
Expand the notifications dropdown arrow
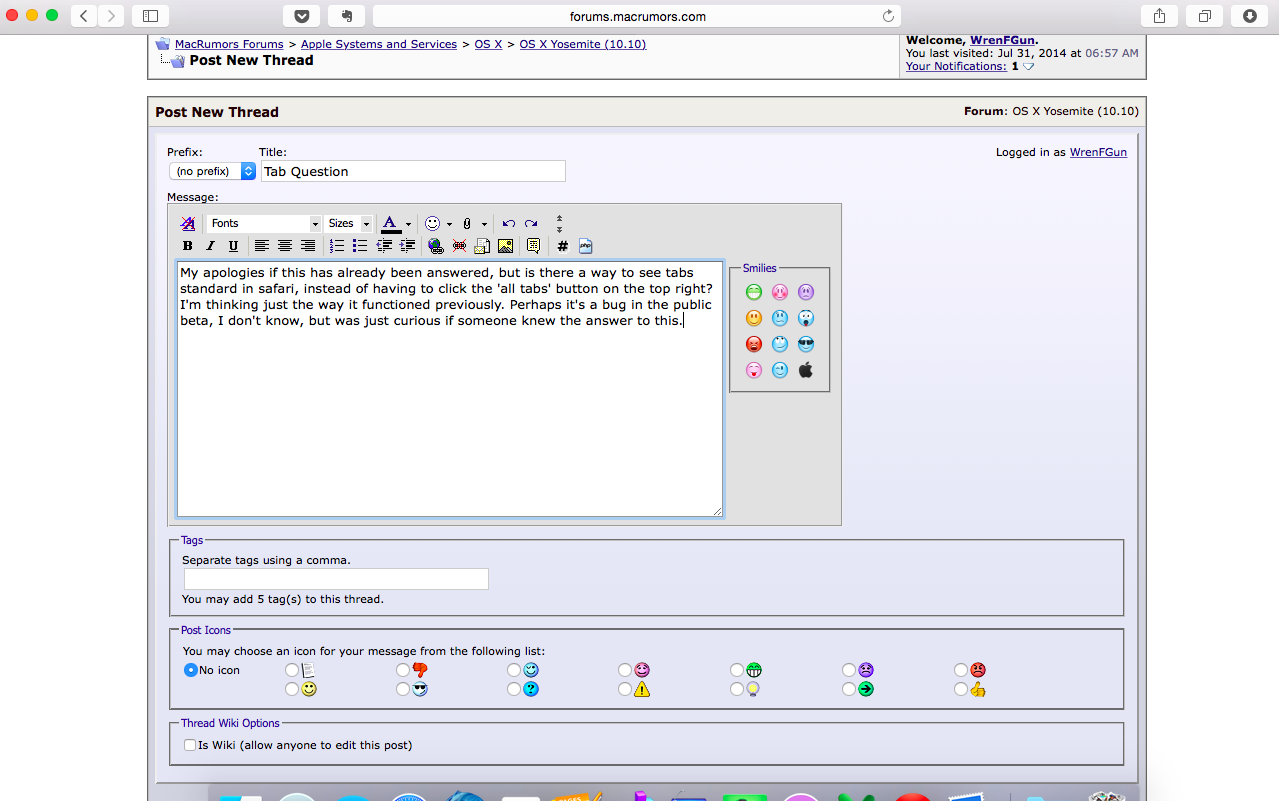(x=1029, y=67)
